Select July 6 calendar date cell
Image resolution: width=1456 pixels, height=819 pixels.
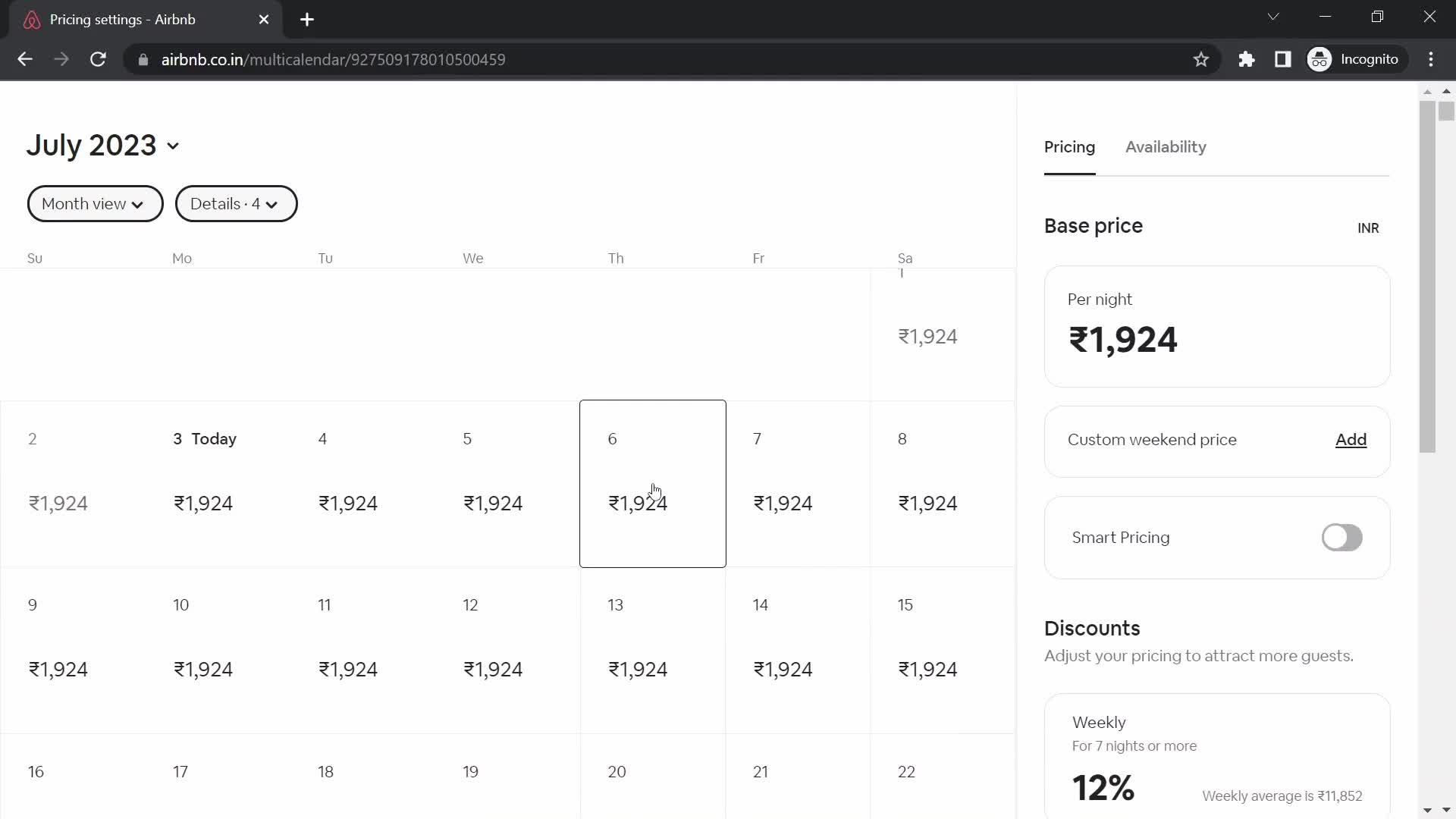point(653,483)
